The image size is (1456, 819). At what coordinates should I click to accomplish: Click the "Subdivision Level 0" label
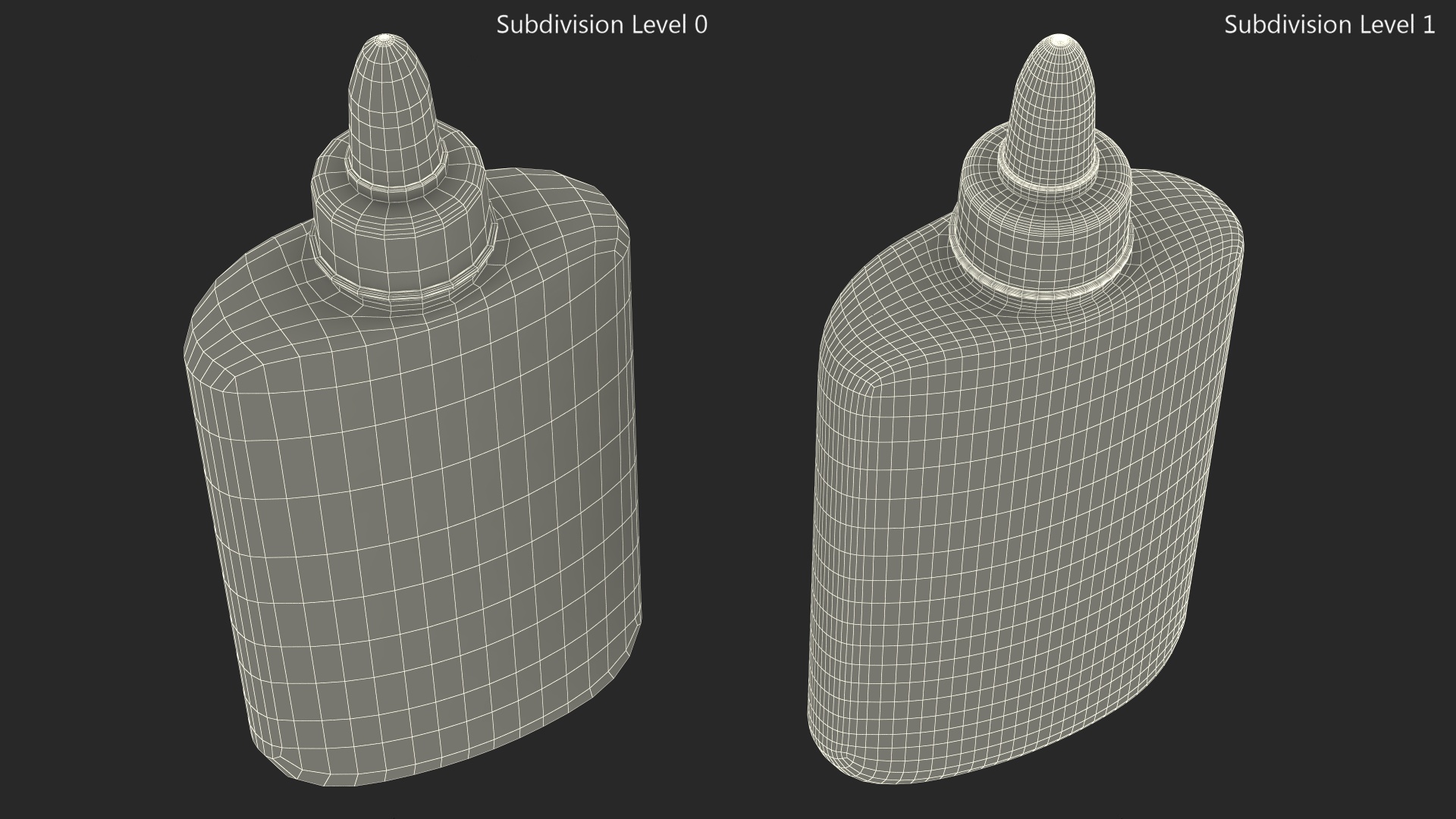601,24
